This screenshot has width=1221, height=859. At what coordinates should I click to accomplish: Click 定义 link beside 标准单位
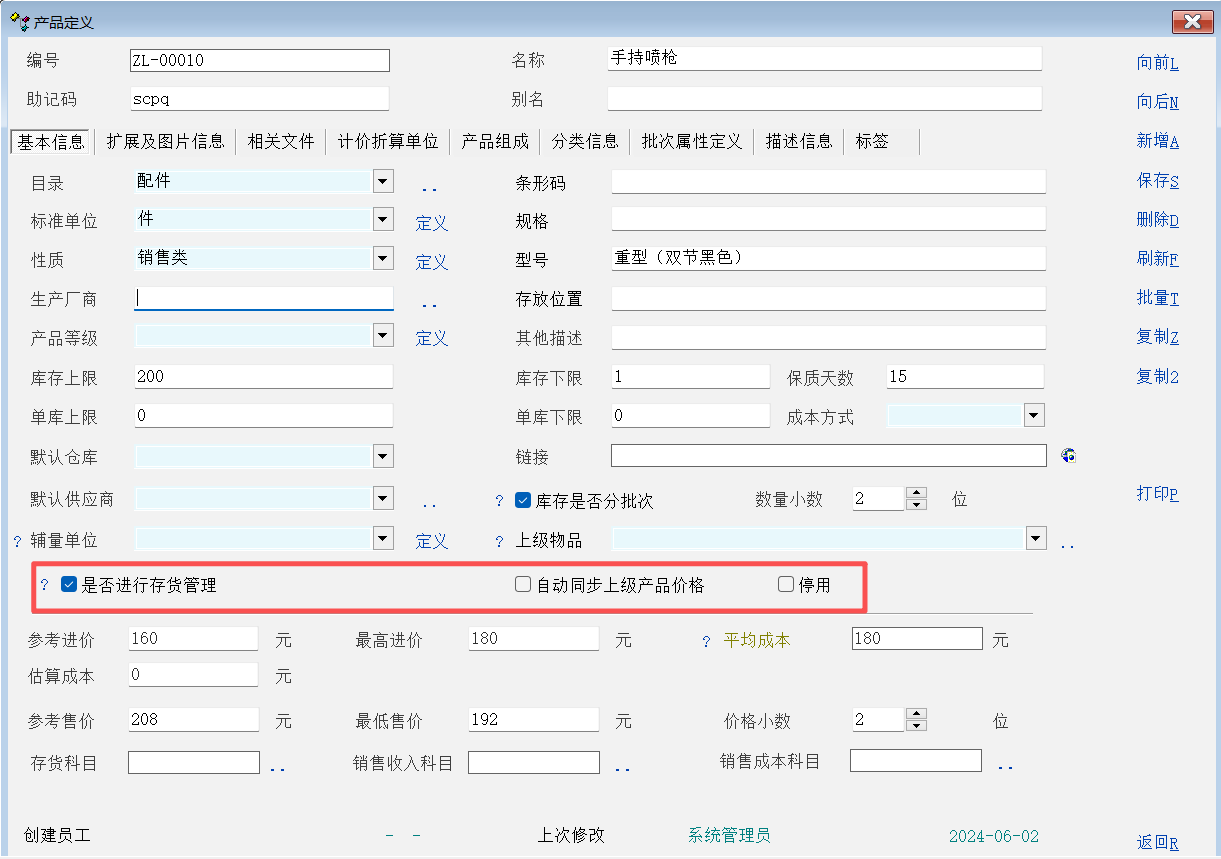[432, 224]
